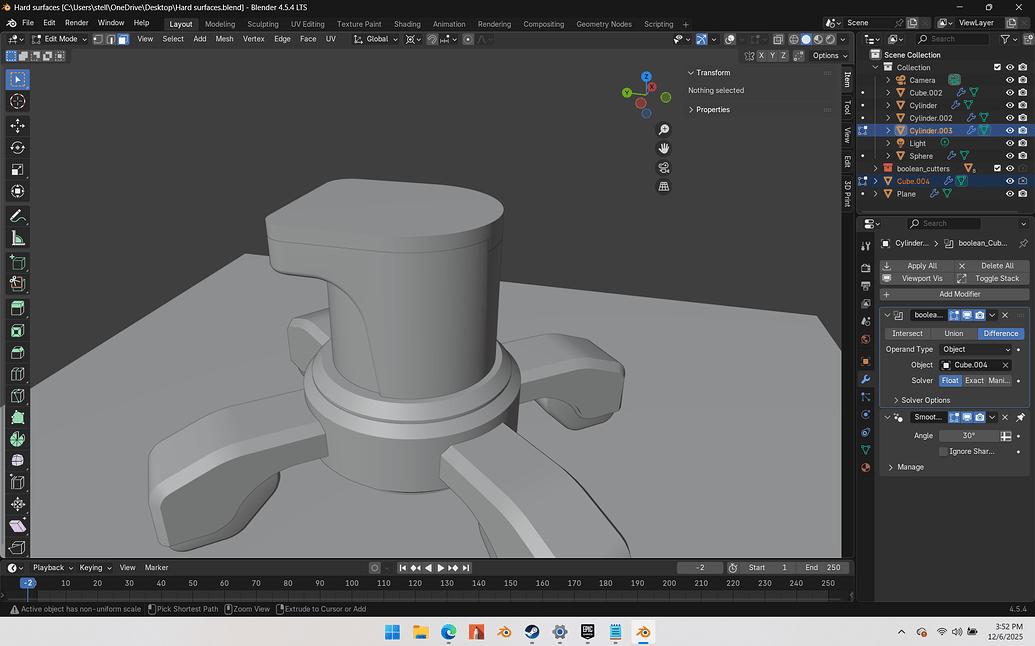Viewport: 1035px width, 646px height.
Task: Toggle render visibility for Light
Action: (x=1022, y=143)
